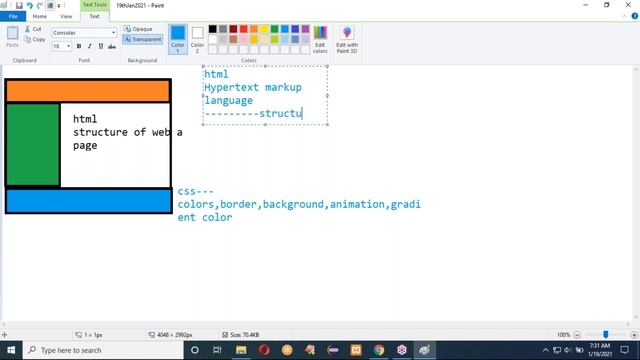The image size is (640, 360).
Task: Click the 100% zoom level readout
Action: point(563,335)
